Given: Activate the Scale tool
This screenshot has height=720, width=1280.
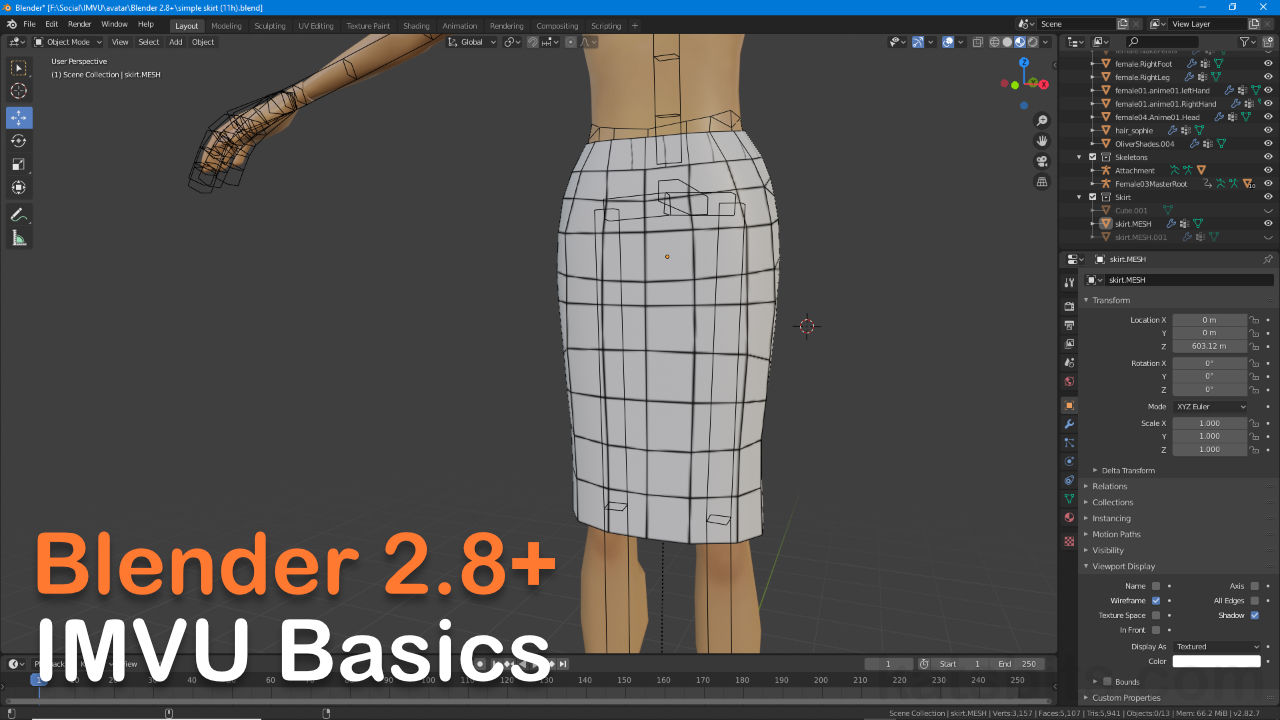Looking at the screenshot, I should click(x=19, y=164).
